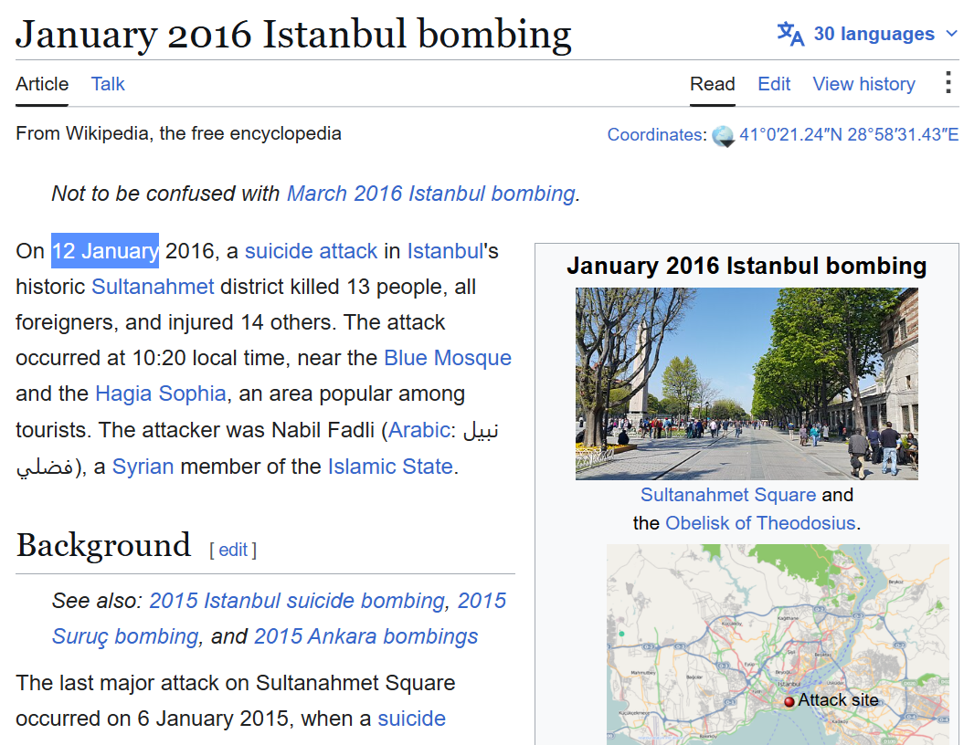Image resolution: width=974 pixels, height=745 pixels.
Task: Click the translate languages icon
Action: [x=791, y=34]
